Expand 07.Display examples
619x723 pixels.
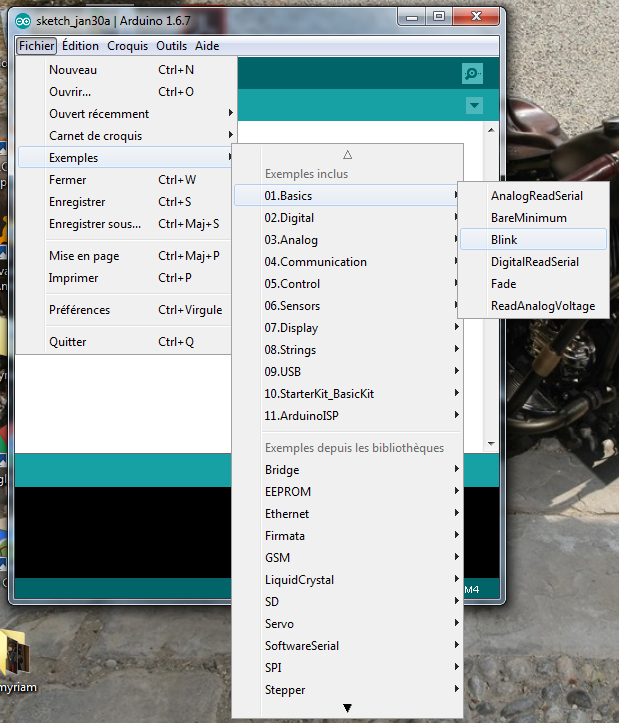[x=347, y=328]
